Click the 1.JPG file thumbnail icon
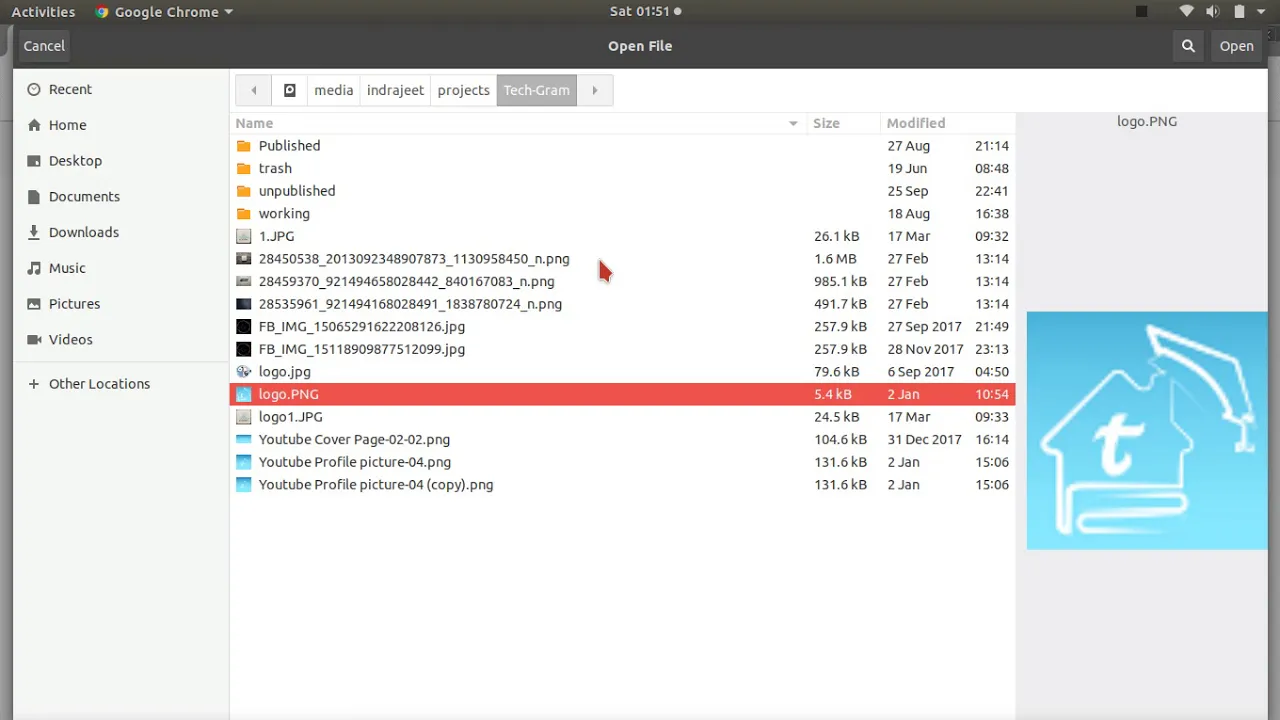 (243, 236)
